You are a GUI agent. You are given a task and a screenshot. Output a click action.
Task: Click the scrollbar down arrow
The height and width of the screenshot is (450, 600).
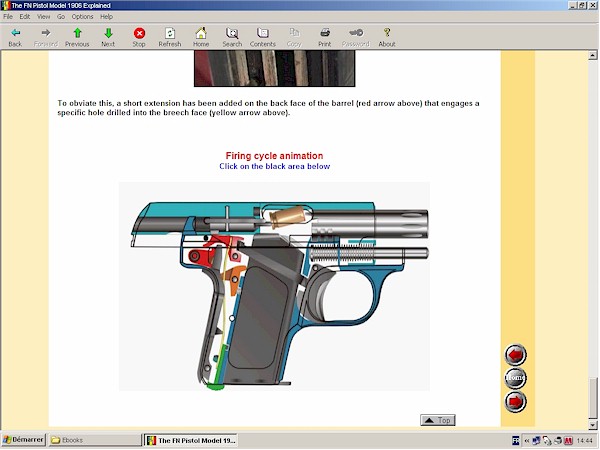coord(593,424)
